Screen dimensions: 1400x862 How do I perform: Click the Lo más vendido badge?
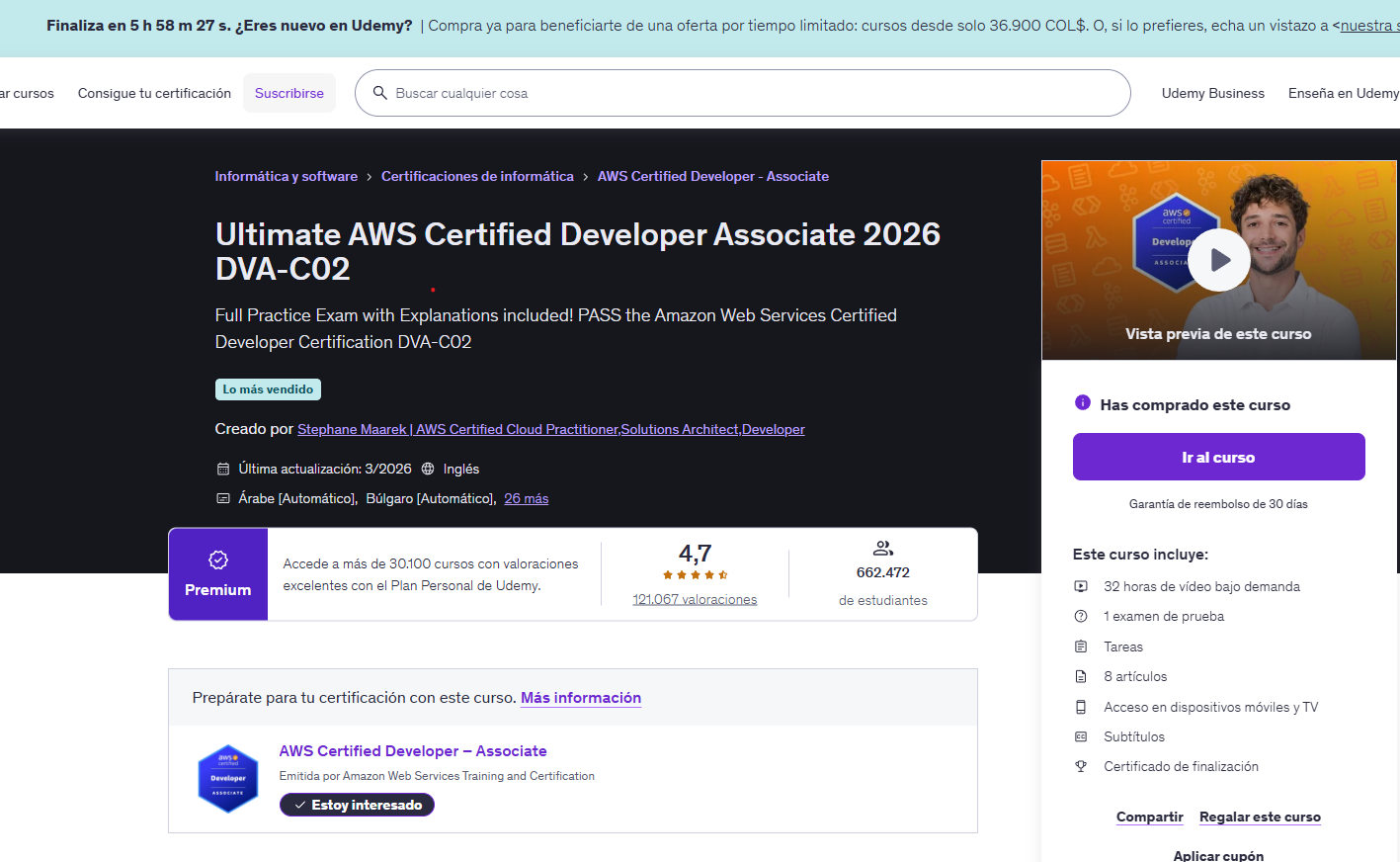268,389
